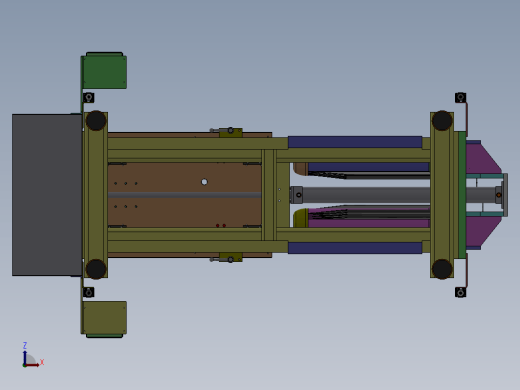This screenshot has height=390, width=520.
Task: Select the gray flange at the cylinder's right end
Action: click(x=505, y=195)
